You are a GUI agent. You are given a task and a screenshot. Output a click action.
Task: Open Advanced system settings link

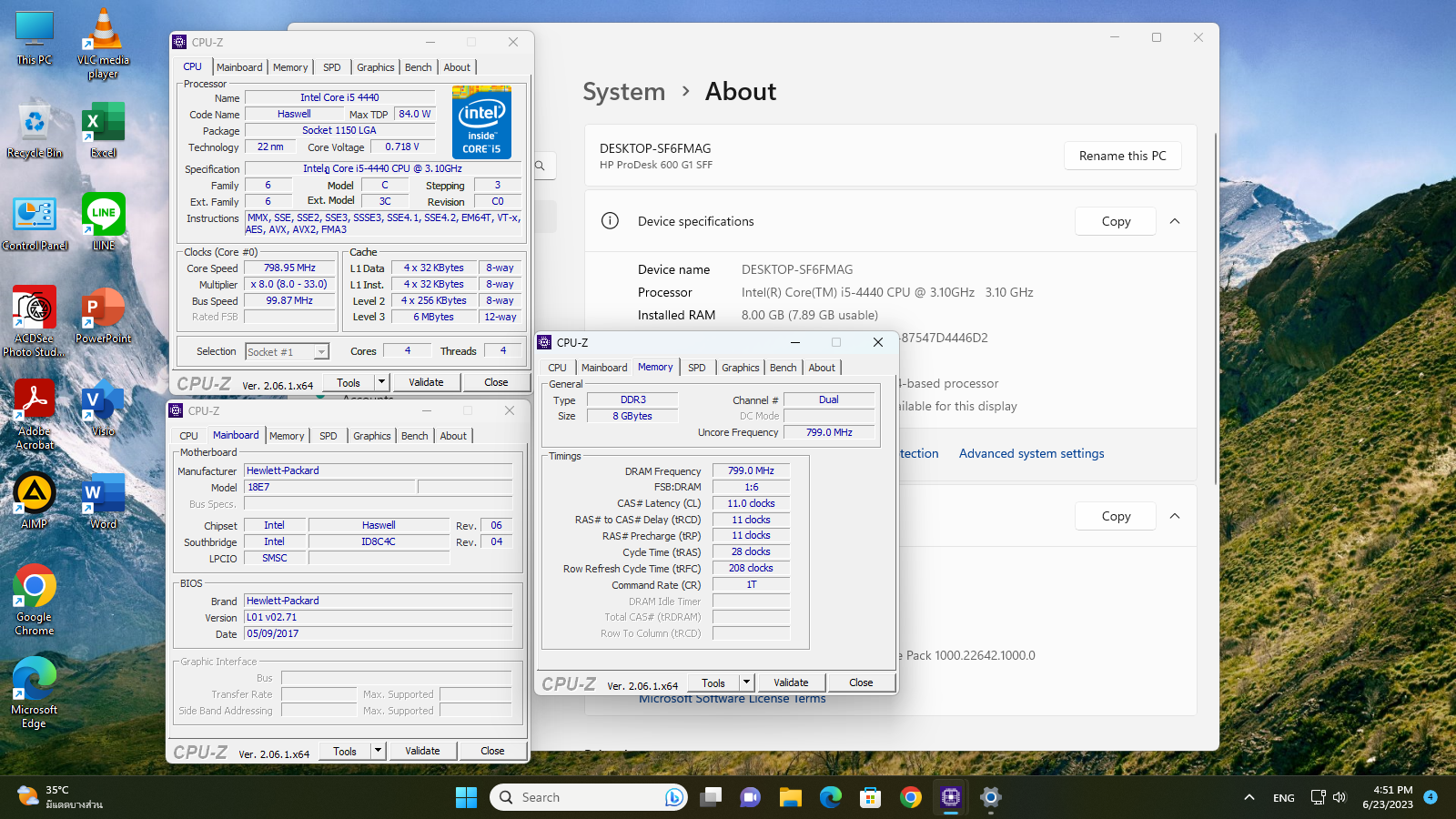[x=1031, y=453]
